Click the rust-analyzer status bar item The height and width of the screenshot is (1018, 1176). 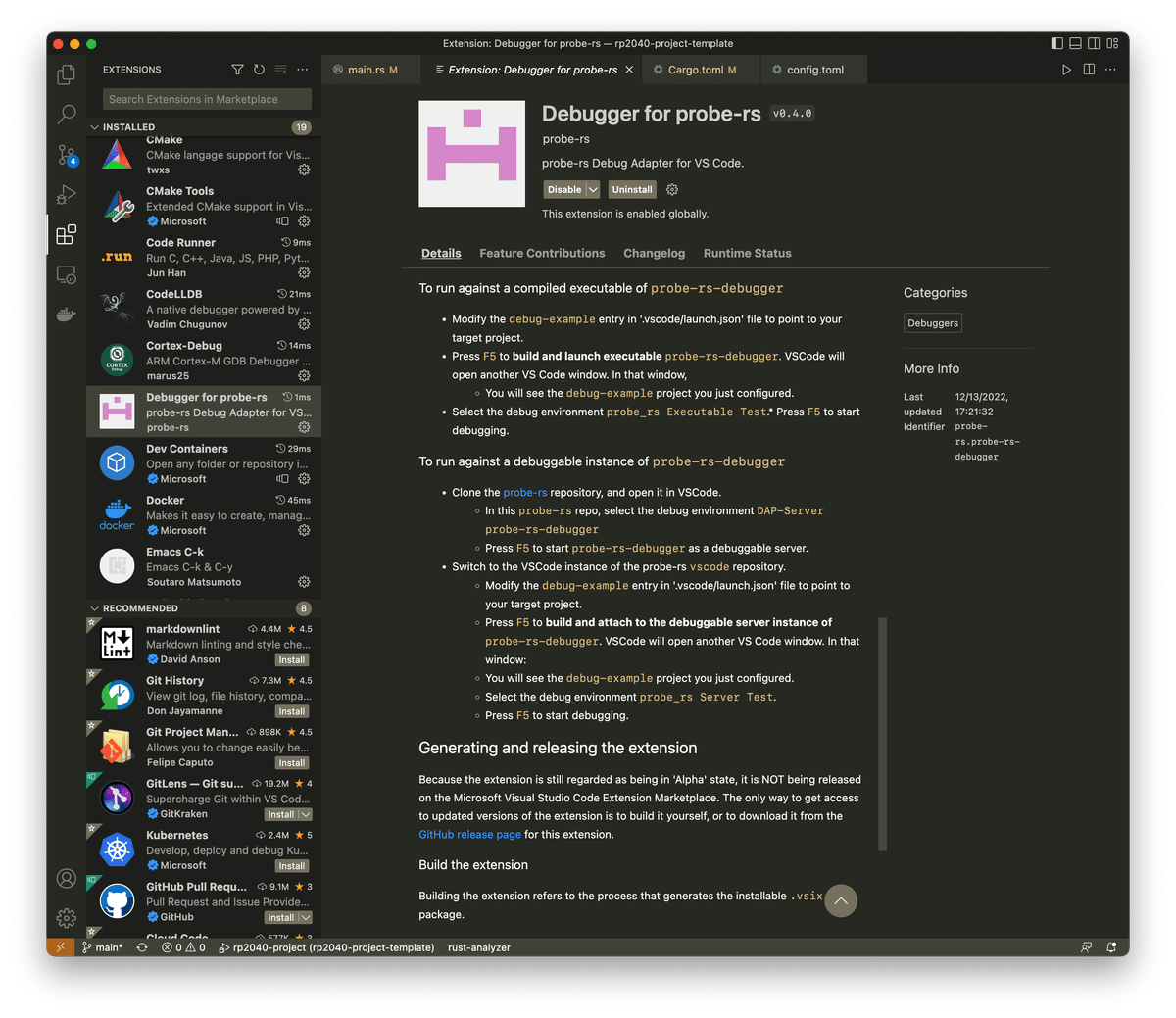[478, 947]
